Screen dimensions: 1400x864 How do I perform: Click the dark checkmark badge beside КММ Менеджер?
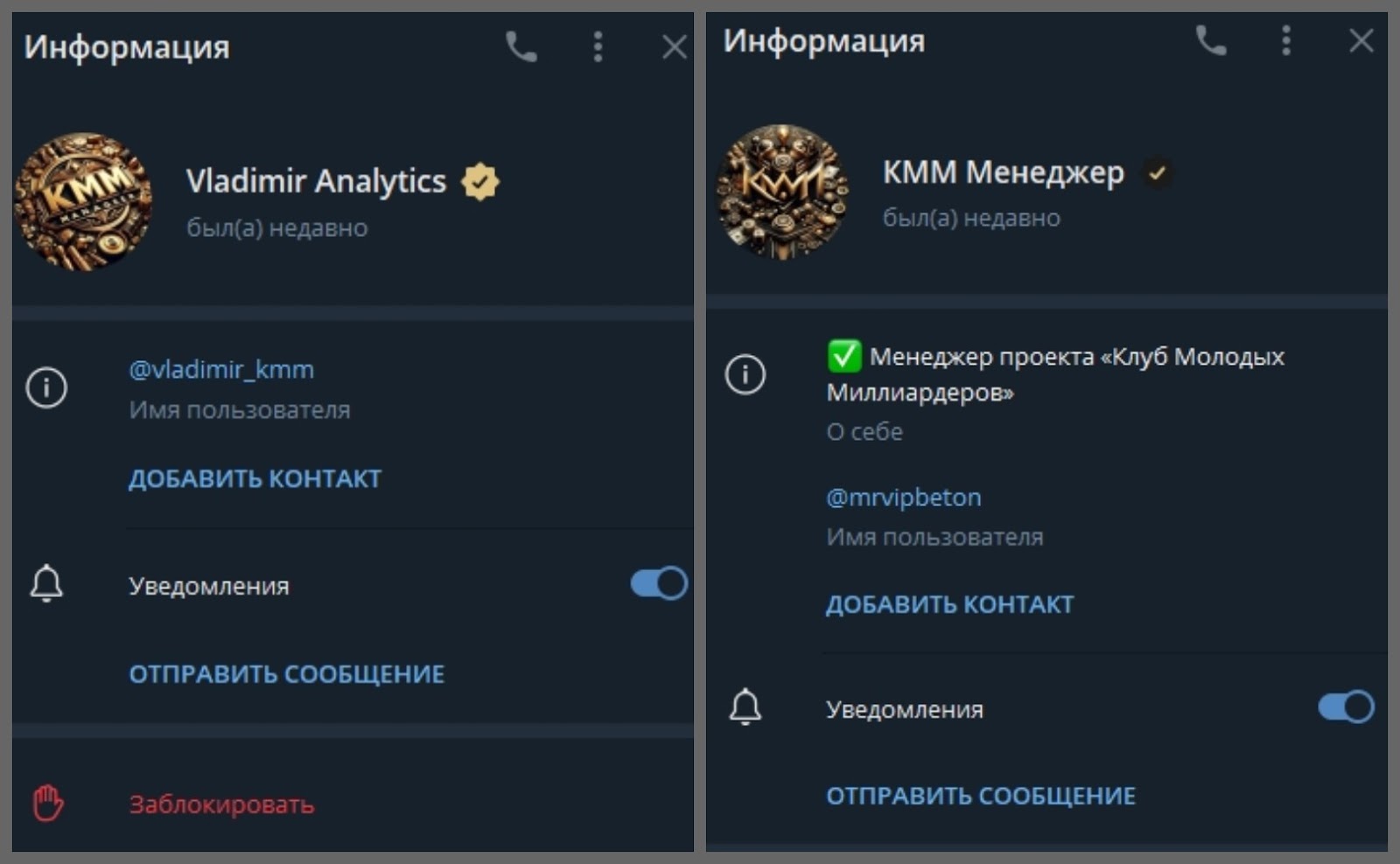[1157, 173]
